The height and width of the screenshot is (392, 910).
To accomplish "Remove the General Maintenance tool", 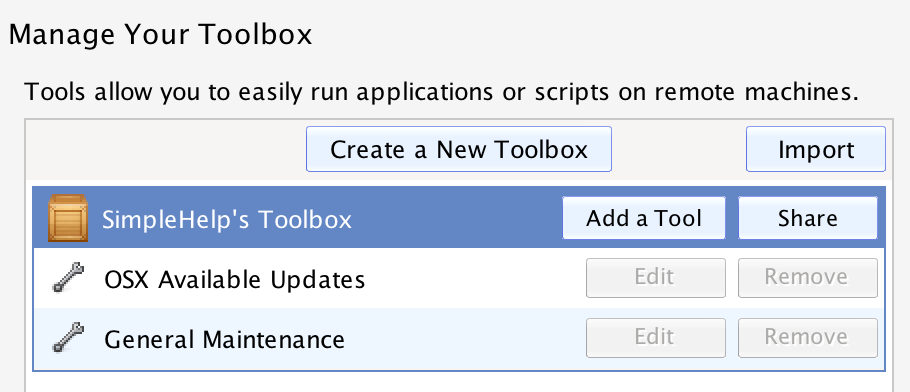I will 807,337.
